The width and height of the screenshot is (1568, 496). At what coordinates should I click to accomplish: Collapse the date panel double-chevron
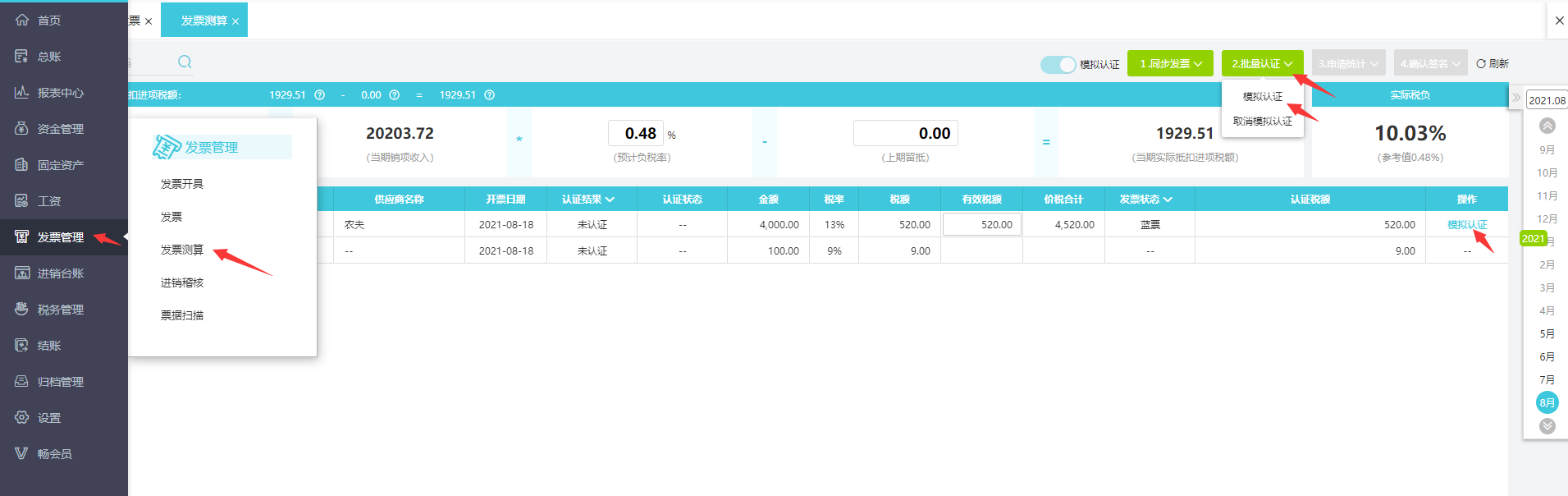point(1516,98)
